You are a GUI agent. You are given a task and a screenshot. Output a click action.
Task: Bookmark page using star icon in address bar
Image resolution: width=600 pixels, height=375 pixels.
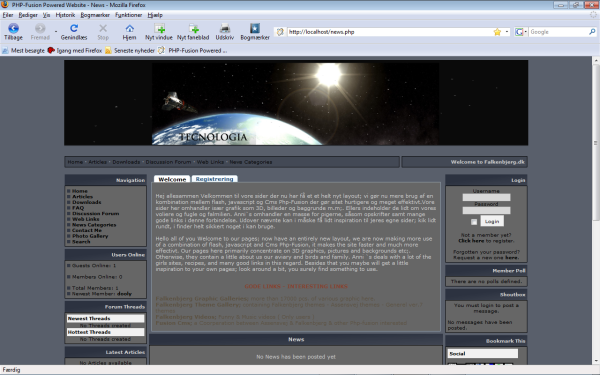tap(497, 32)
